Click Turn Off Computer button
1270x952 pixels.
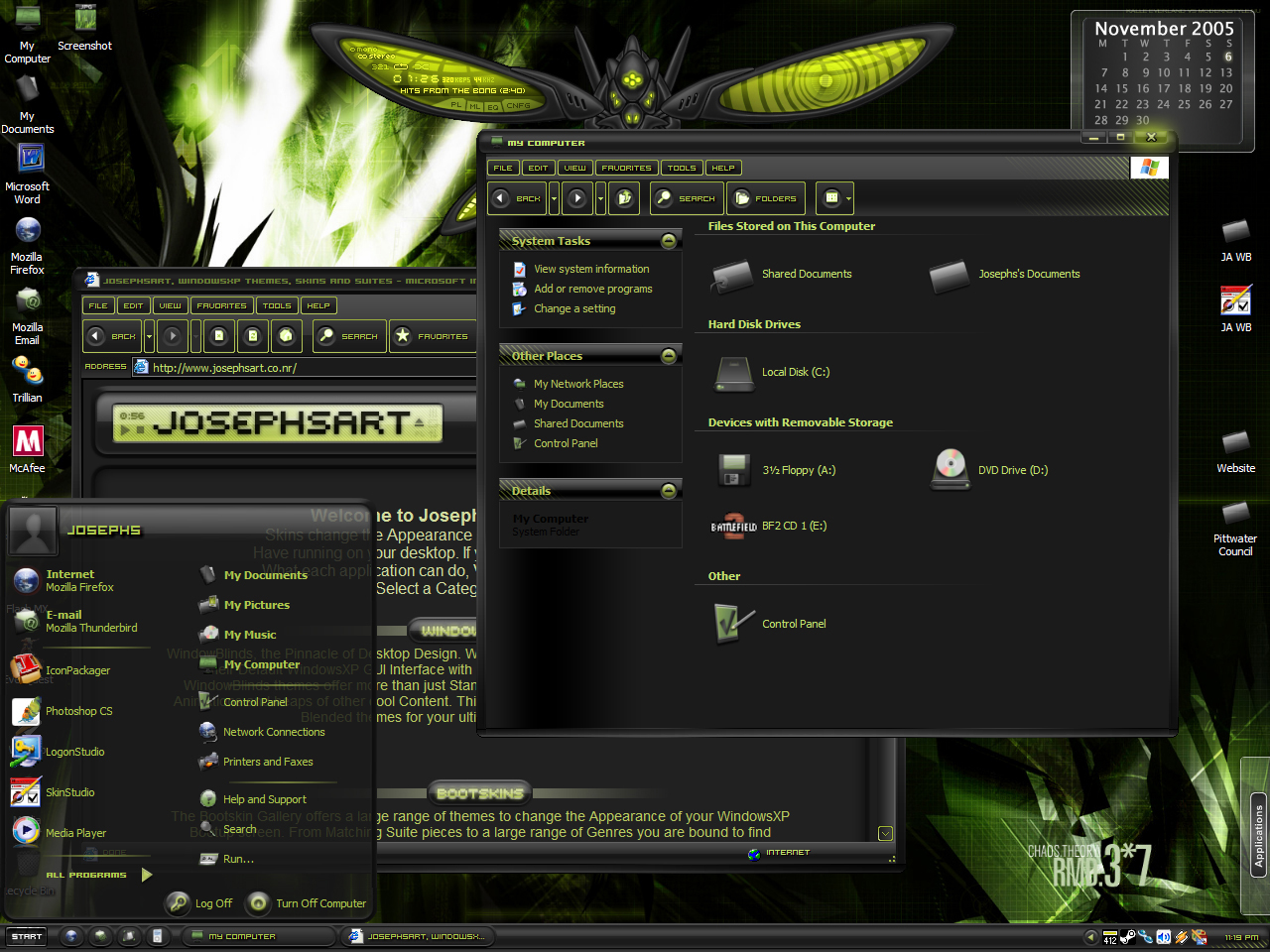[308, 903]
